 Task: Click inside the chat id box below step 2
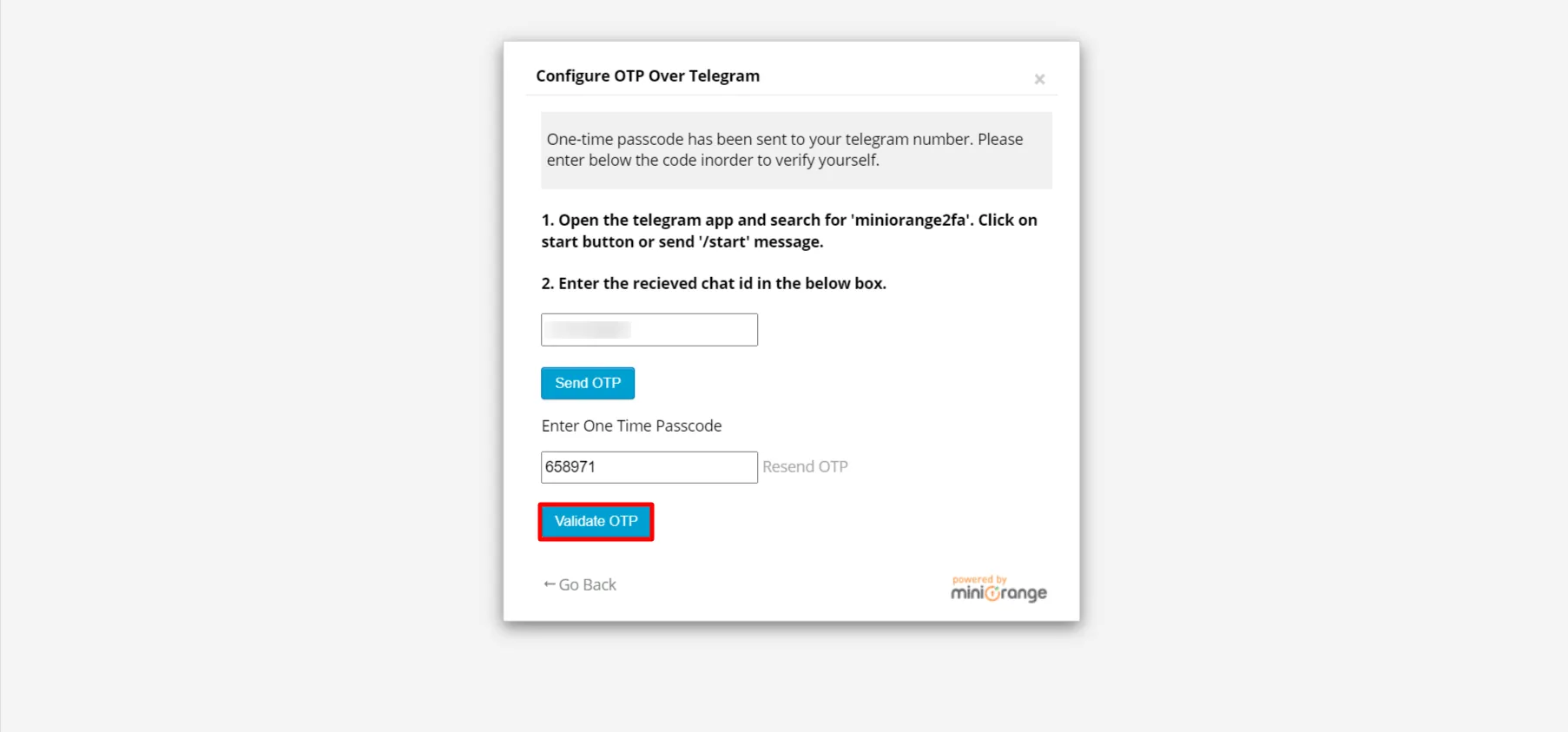(649, 329)
